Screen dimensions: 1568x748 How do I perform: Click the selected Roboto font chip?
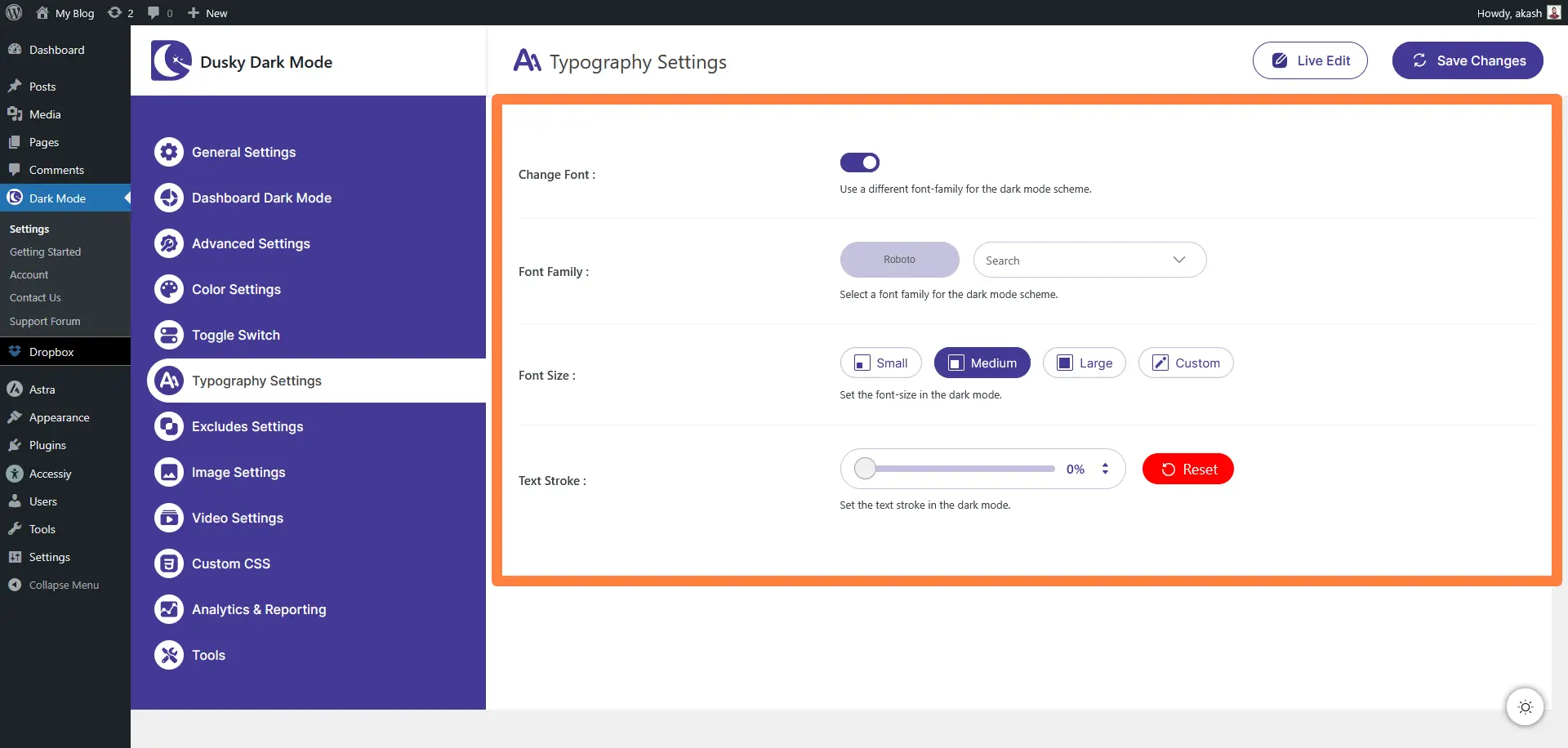tap(899, 260)
